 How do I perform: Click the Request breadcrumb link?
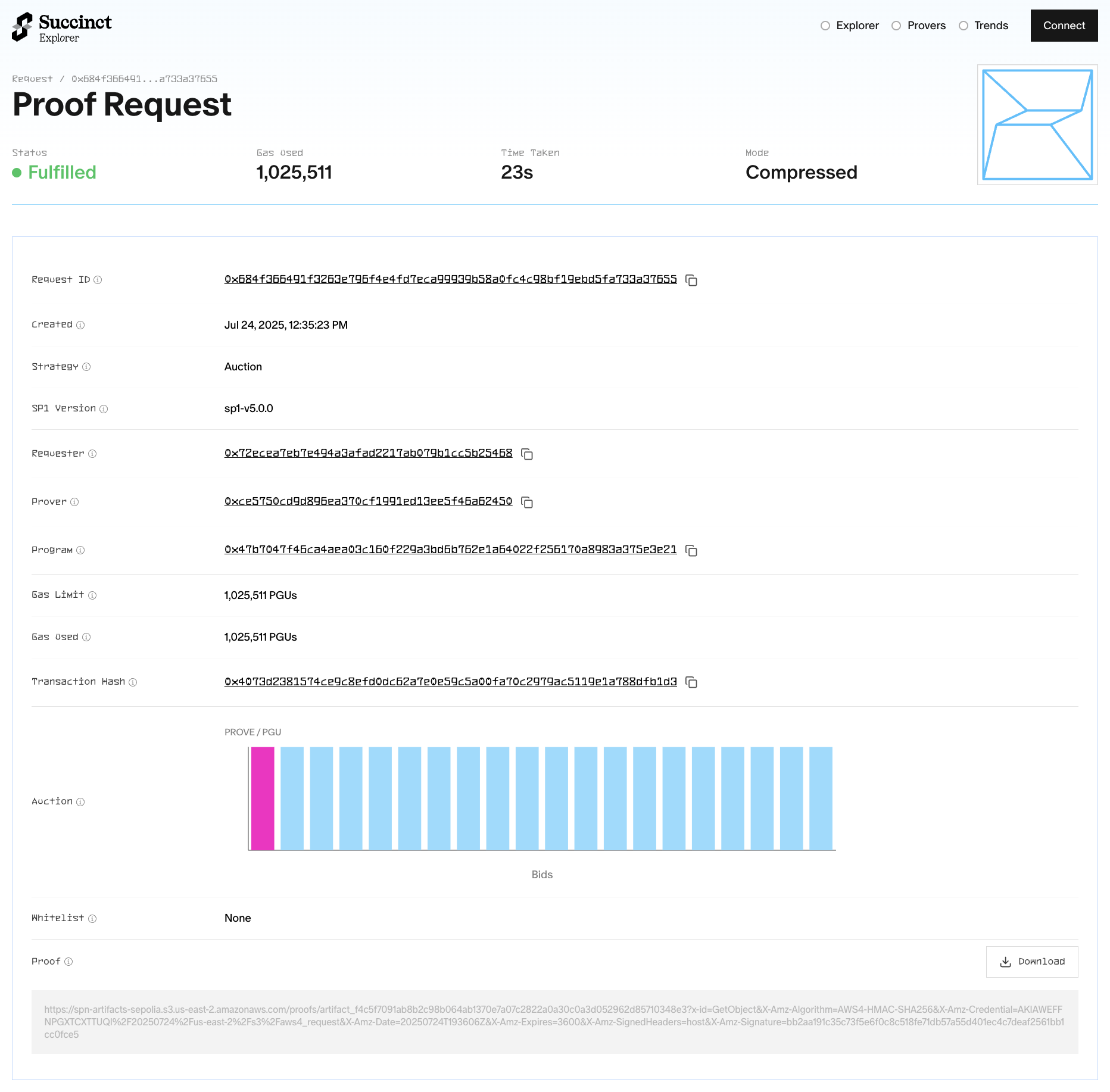tap(32, 79)
